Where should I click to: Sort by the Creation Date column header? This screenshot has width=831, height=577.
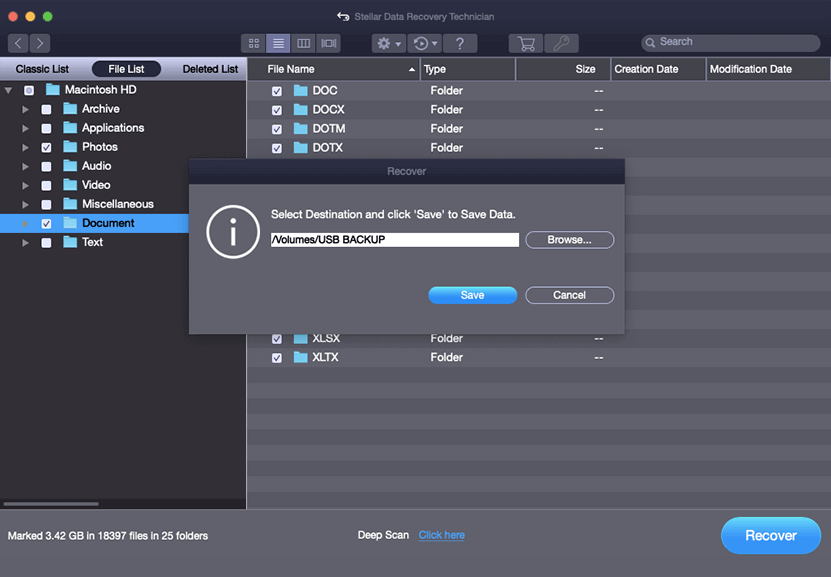coord(659,69)
